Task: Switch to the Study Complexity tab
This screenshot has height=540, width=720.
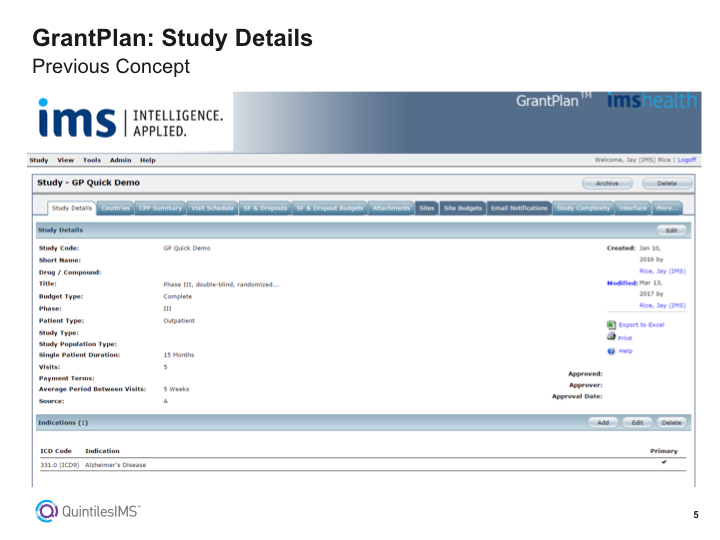Action: coord(583,208)
